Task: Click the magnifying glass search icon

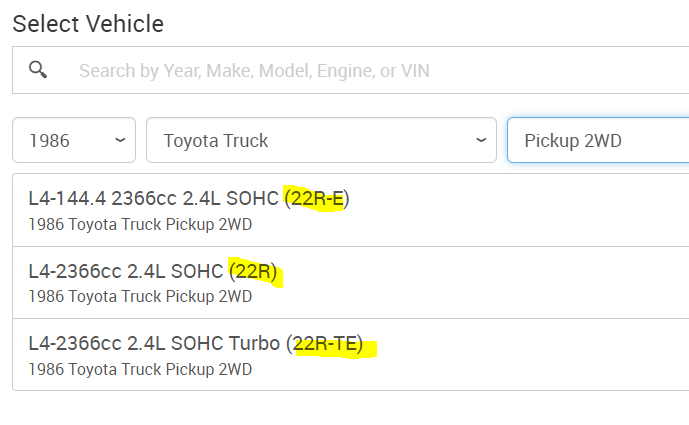Action: (38, 70)
